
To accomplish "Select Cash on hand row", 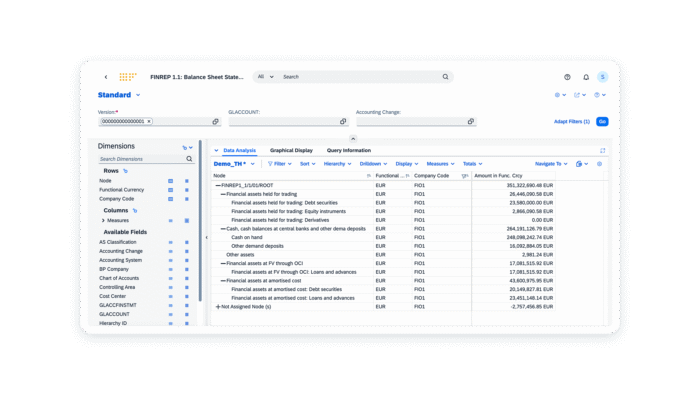I will (x=383, y=237).
